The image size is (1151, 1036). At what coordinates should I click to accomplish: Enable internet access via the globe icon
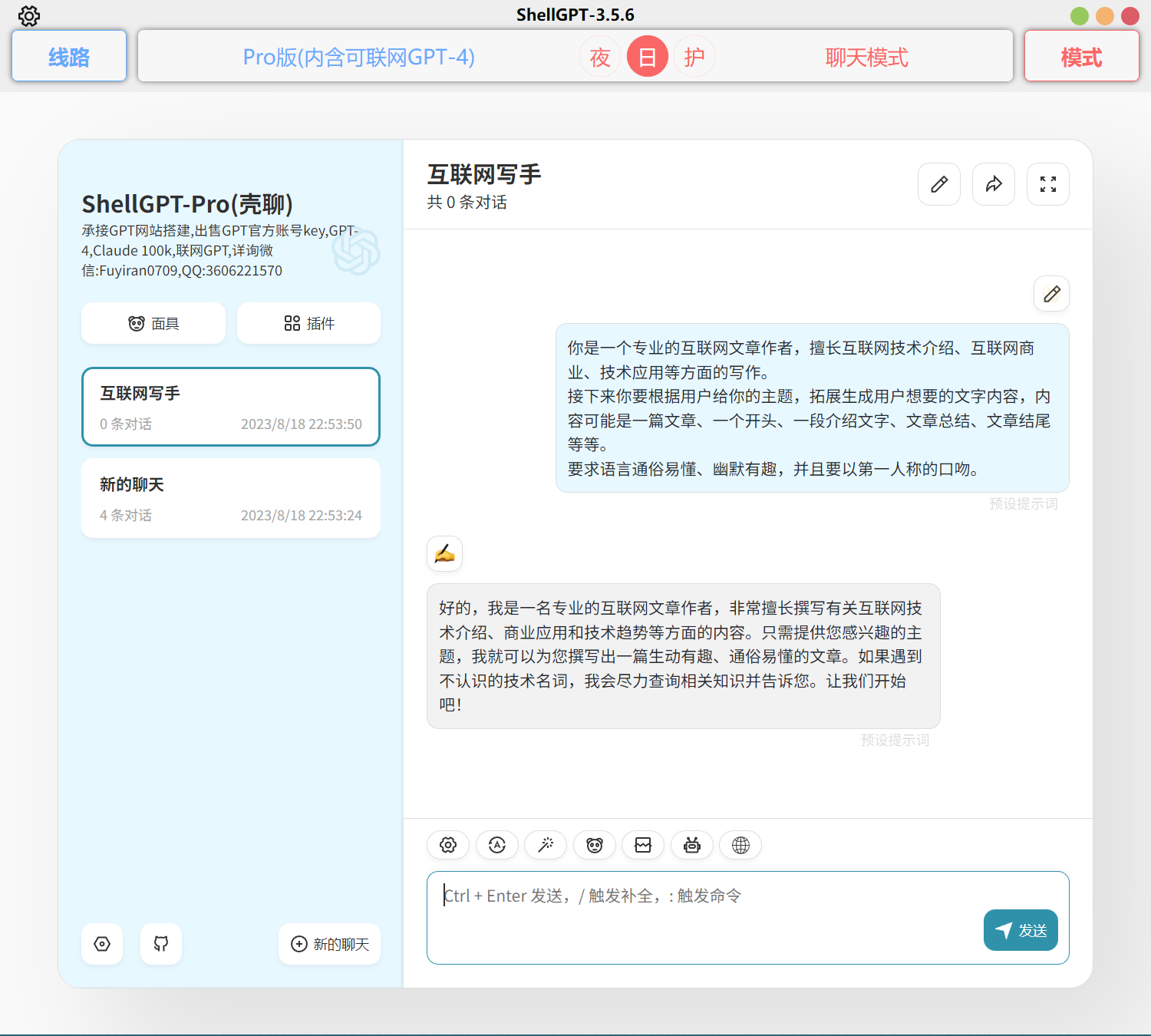tap(740, 845)
